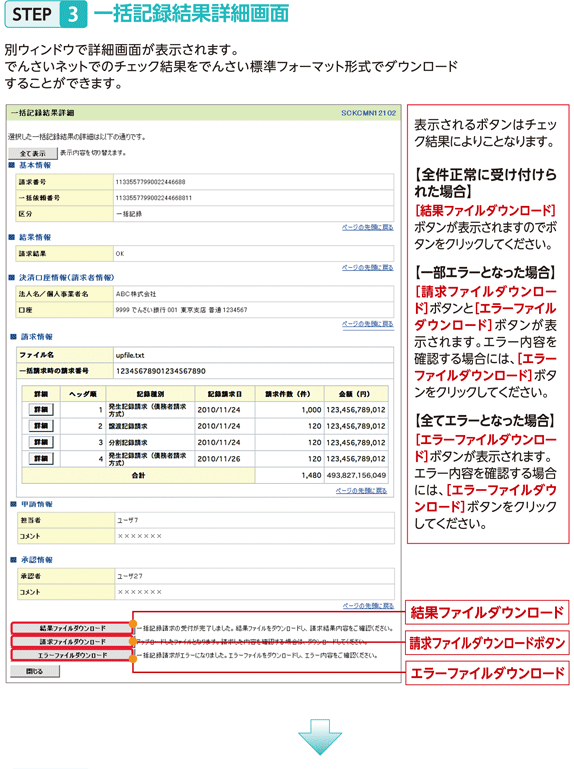
Task: Select the 請求結果 value OK
Action: [x=120, y=254]
